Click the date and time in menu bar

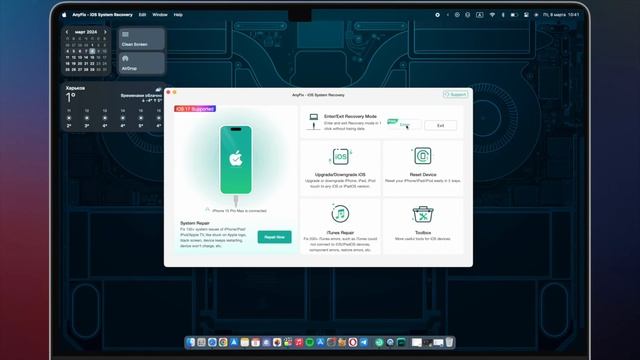[561, 15]
